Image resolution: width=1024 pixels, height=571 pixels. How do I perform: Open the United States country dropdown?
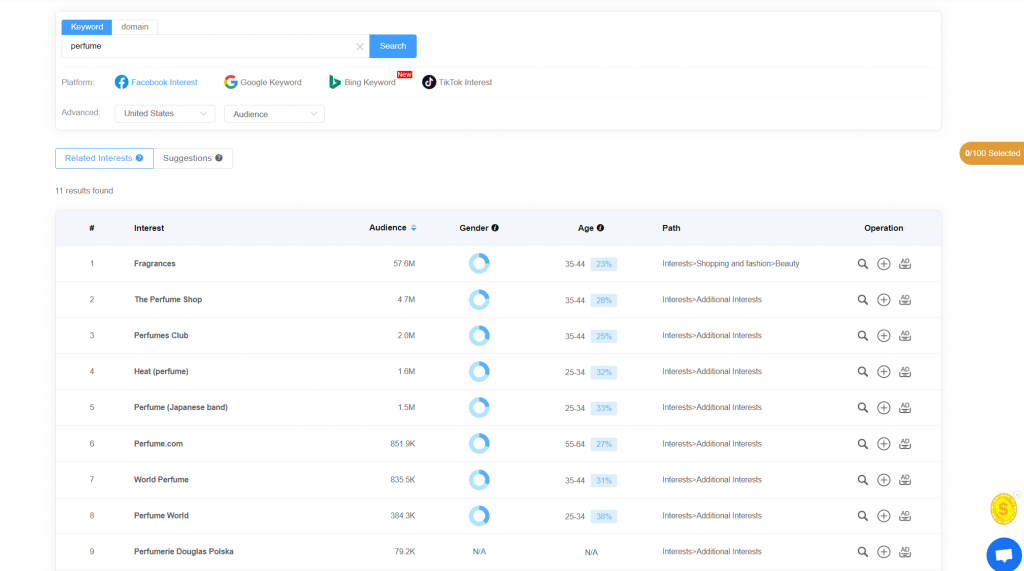pyautogui.click(x=165, y=114)
